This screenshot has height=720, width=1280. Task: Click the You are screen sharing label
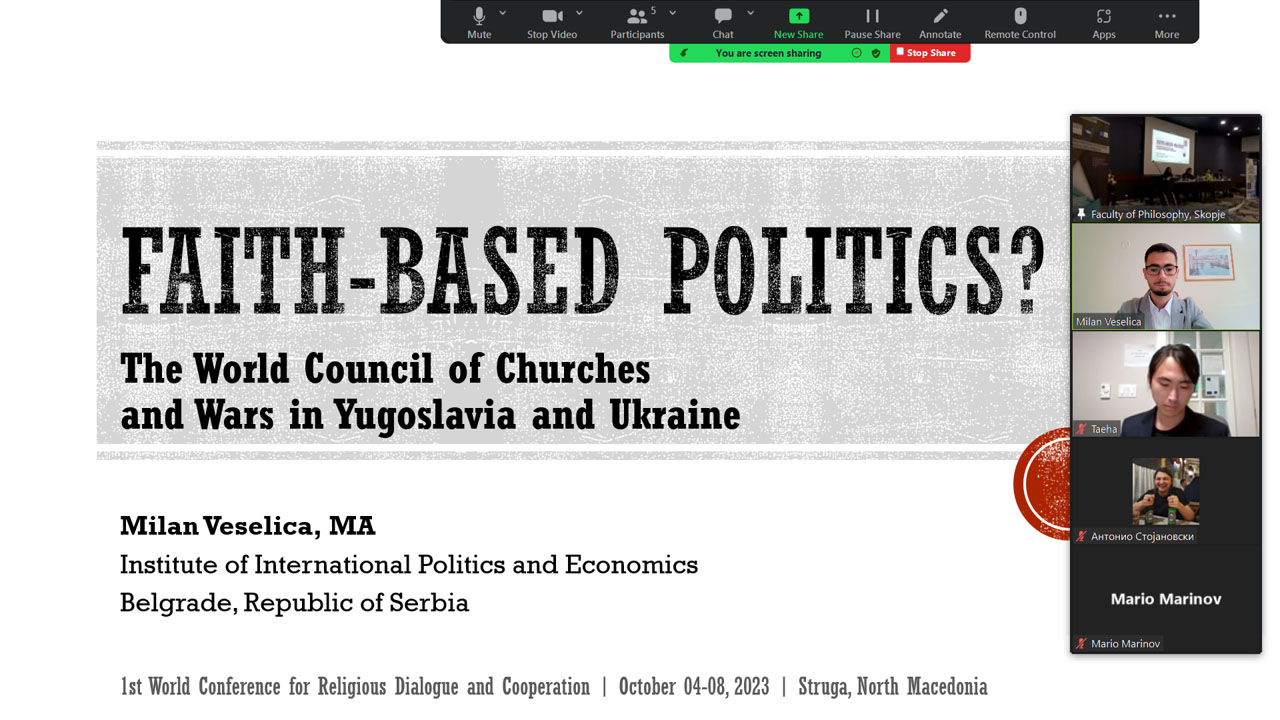pos(768,53)
